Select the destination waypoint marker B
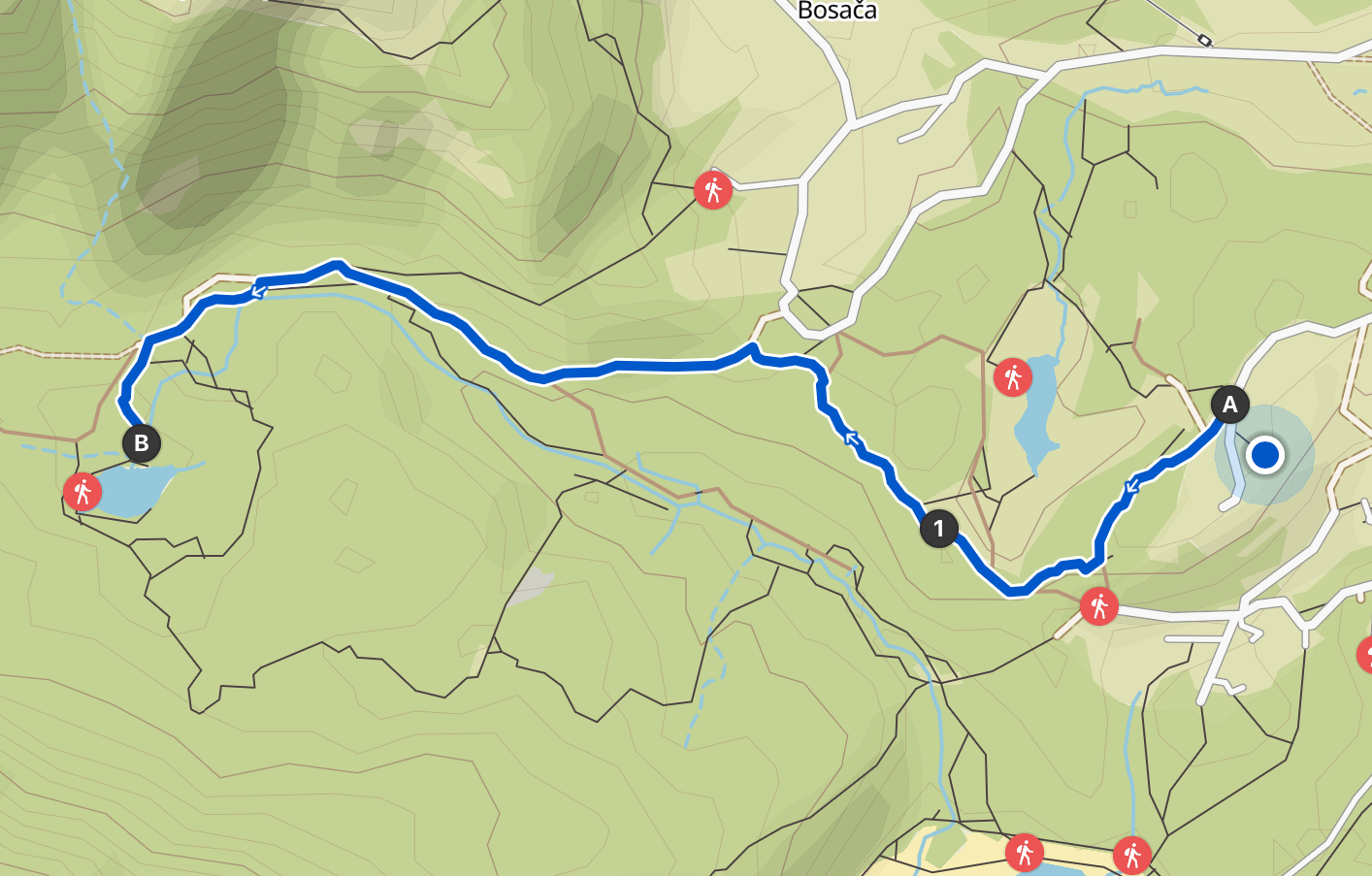Image resolution: width=1372 pixels, height=876 pixels. click(x=141, y=443)
